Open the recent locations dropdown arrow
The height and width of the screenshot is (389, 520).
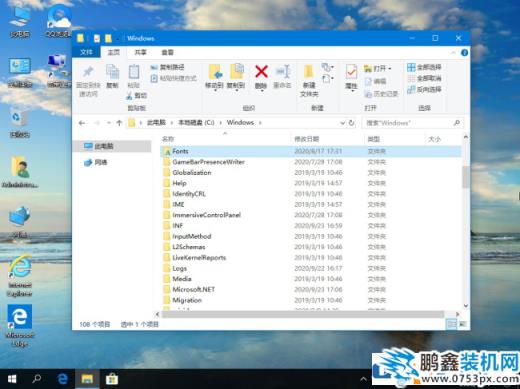108,123
